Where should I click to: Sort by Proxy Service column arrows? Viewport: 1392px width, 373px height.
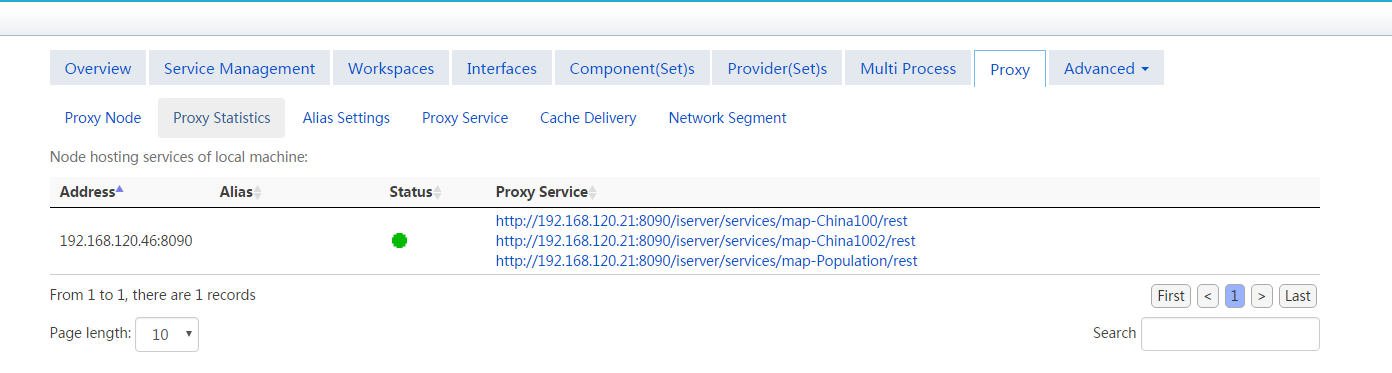pos(592,192)
